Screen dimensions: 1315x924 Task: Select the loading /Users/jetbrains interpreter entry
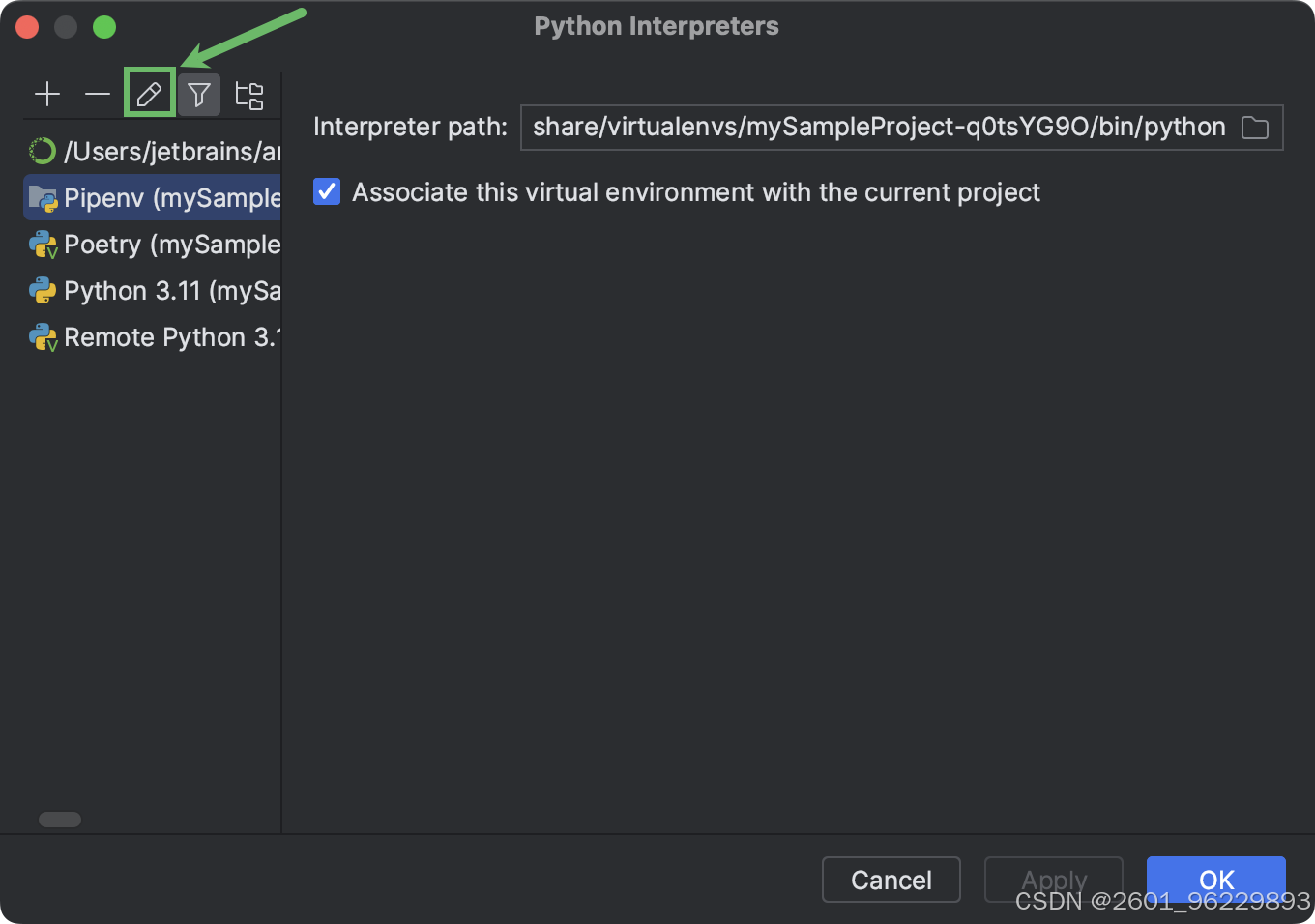[x=152, y=151]
